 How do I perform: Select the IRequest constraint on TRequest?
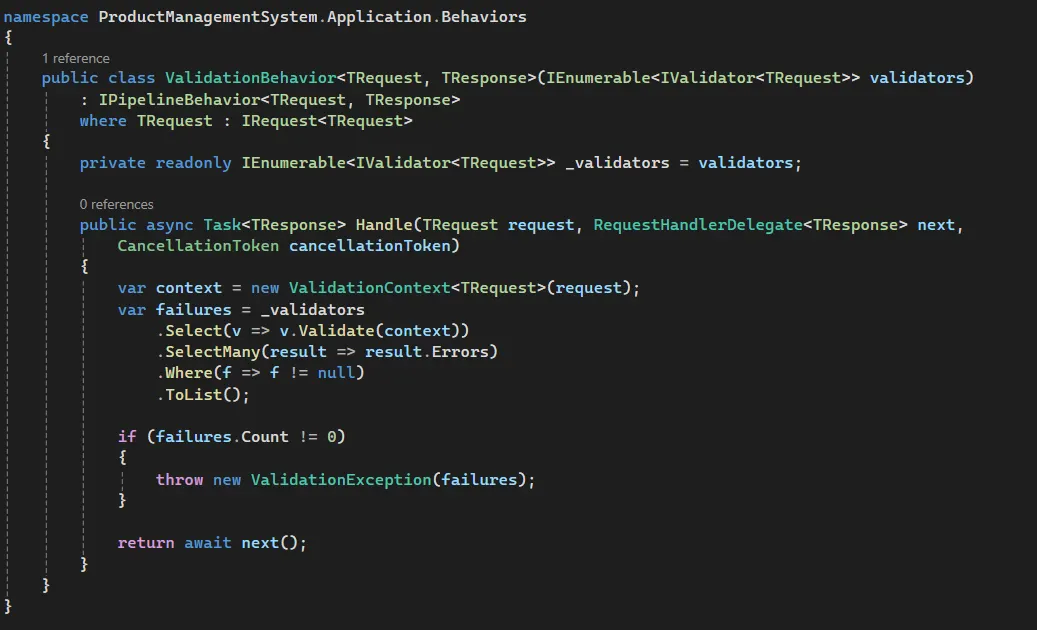point(279,120)
